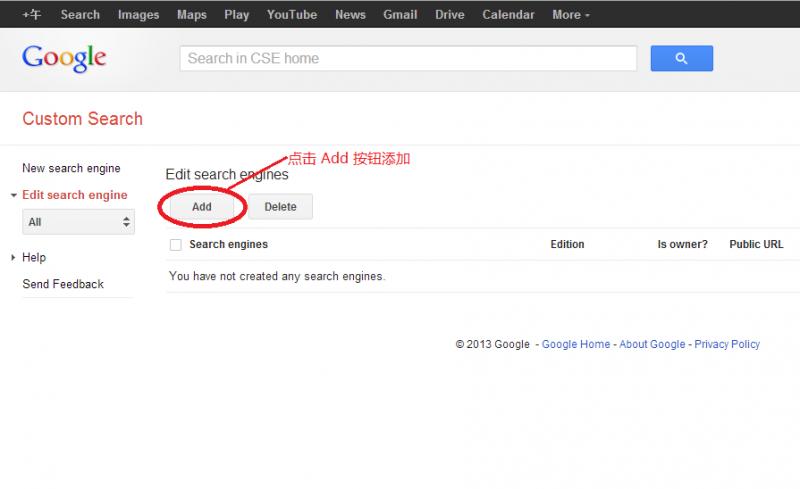Open the More menu in top bar
The width and height of the screenshot is (800, 489).
(x=570, y=15)
